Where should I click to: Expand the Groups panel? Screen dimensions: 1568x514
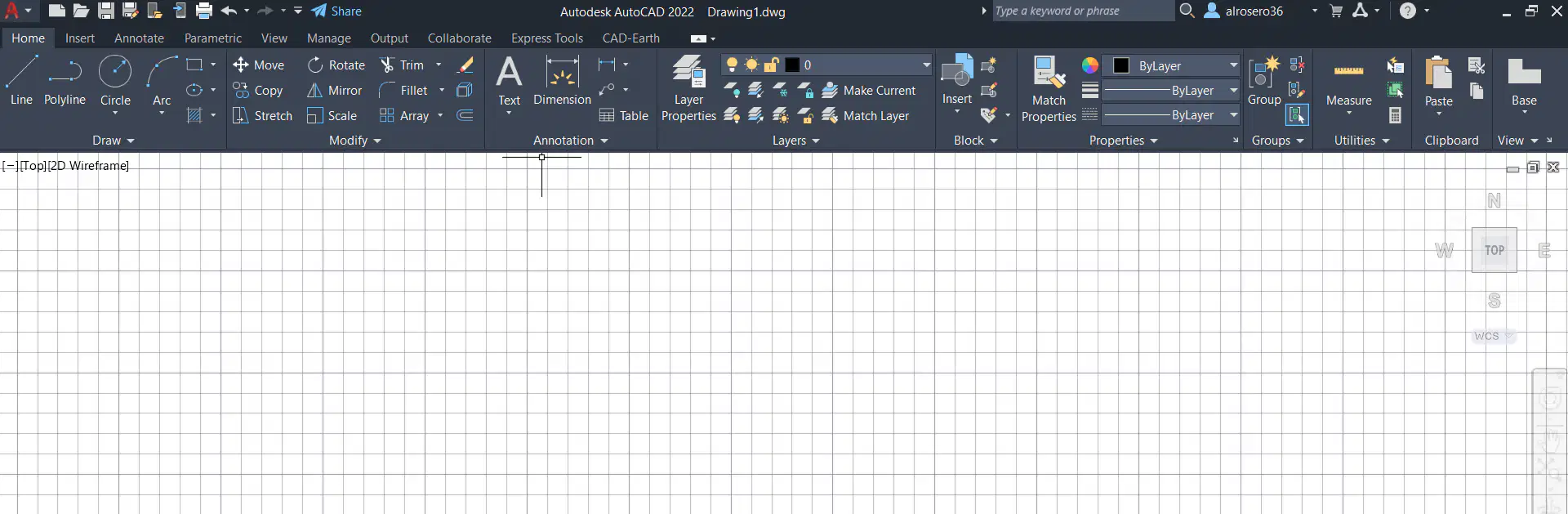[x=1278, y=140]
